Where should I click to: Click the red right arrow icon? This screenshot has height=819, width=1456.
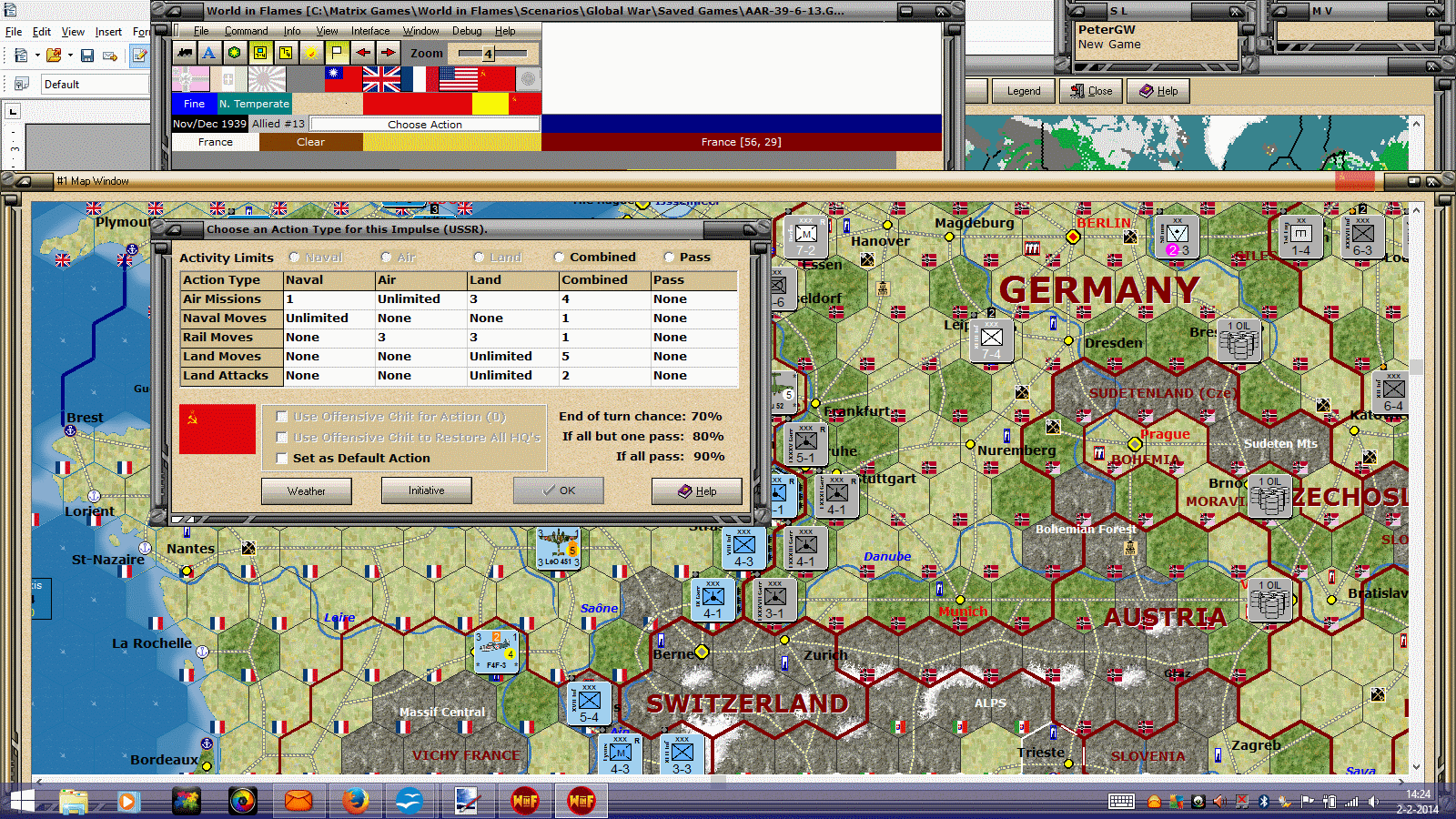388,53
